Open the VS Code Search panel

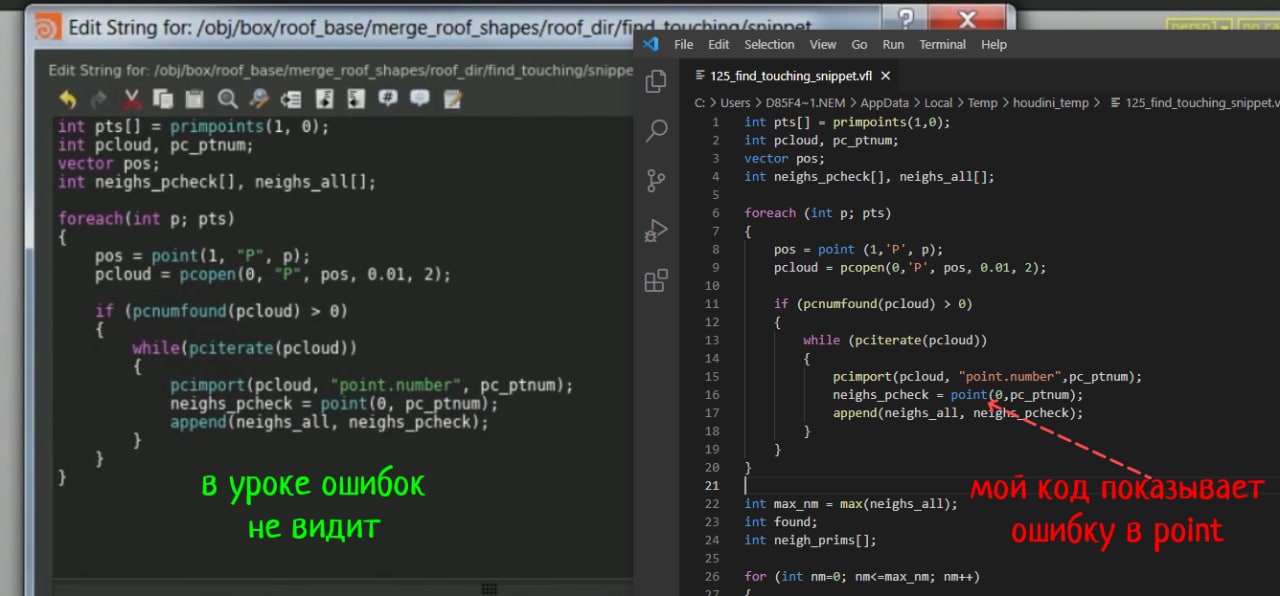[656, 130]
